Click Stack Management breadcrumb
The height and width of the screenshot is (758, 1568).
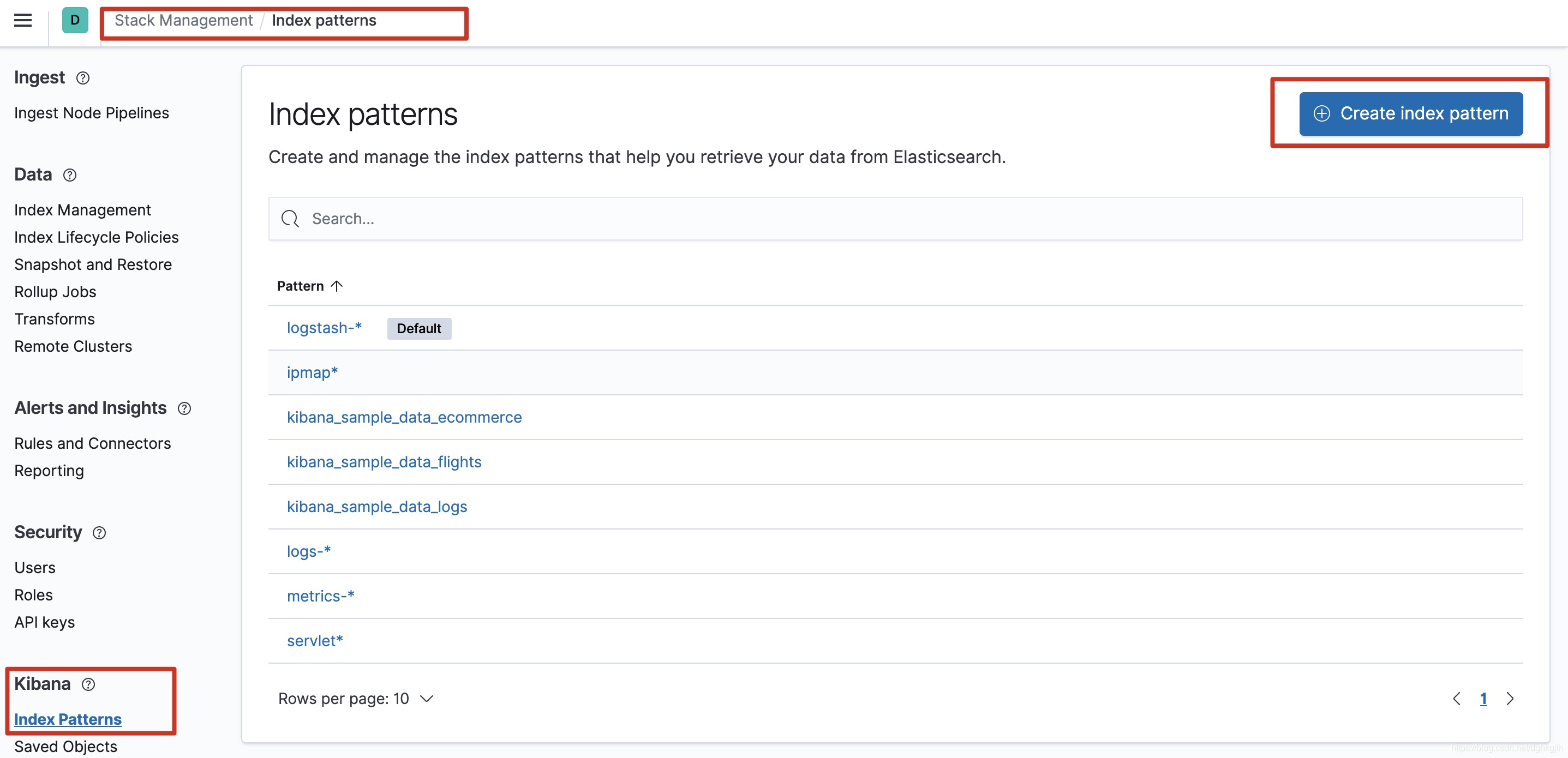click(x=183, y=20)
